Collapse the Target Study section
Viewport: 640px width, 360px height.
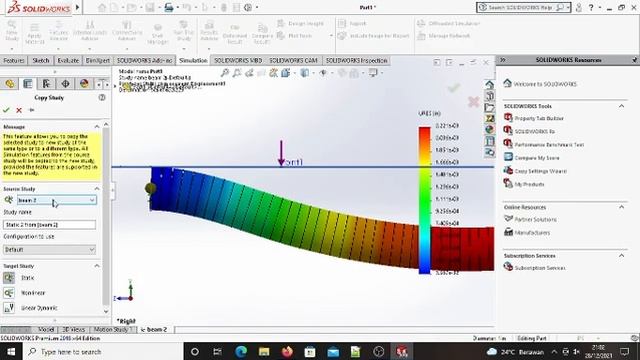[x=97, y=266]
